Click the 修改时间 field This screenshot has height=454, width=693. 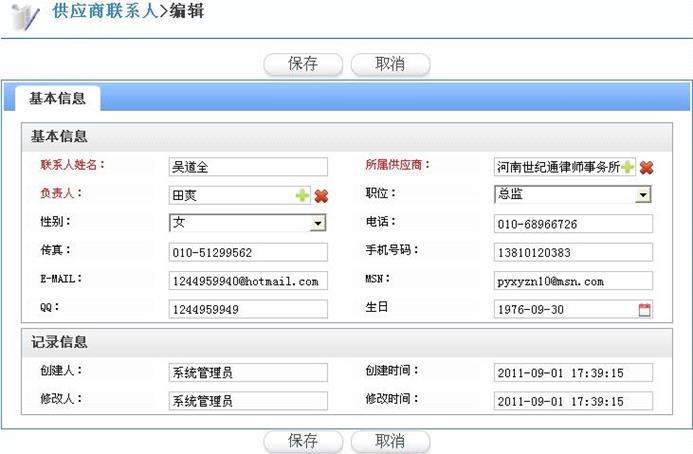pyautogui.click(x=573, y=401)
